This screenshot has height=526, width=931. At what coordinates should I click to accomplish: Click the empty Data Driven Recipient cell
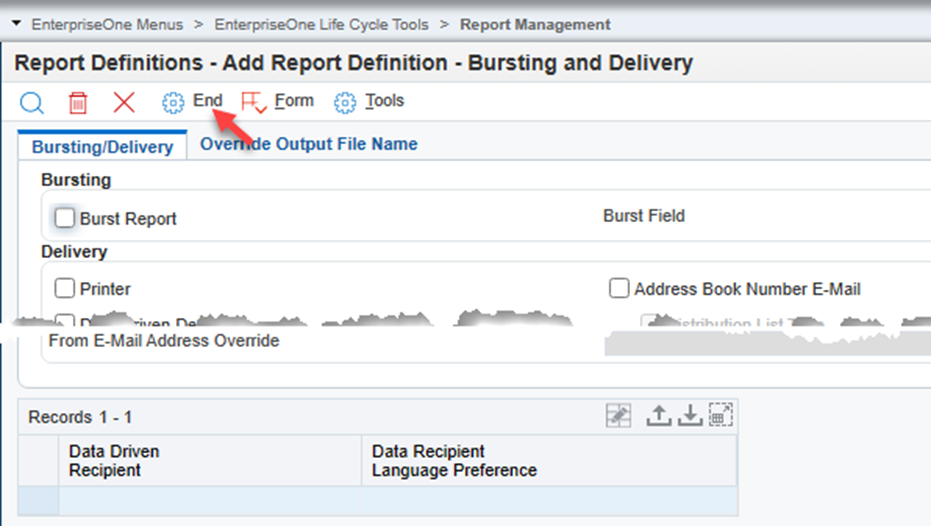click(x=210, y=500)
